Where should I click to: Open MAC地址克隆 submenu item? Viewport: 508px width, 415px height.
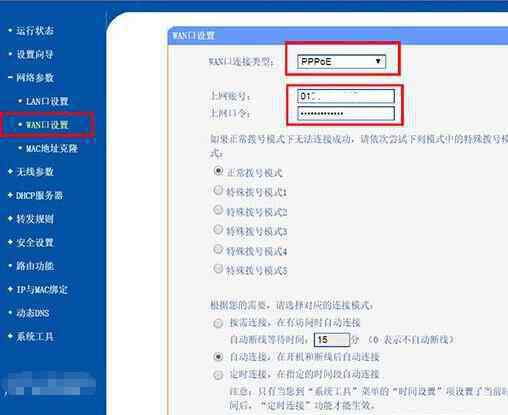(52, 148)
